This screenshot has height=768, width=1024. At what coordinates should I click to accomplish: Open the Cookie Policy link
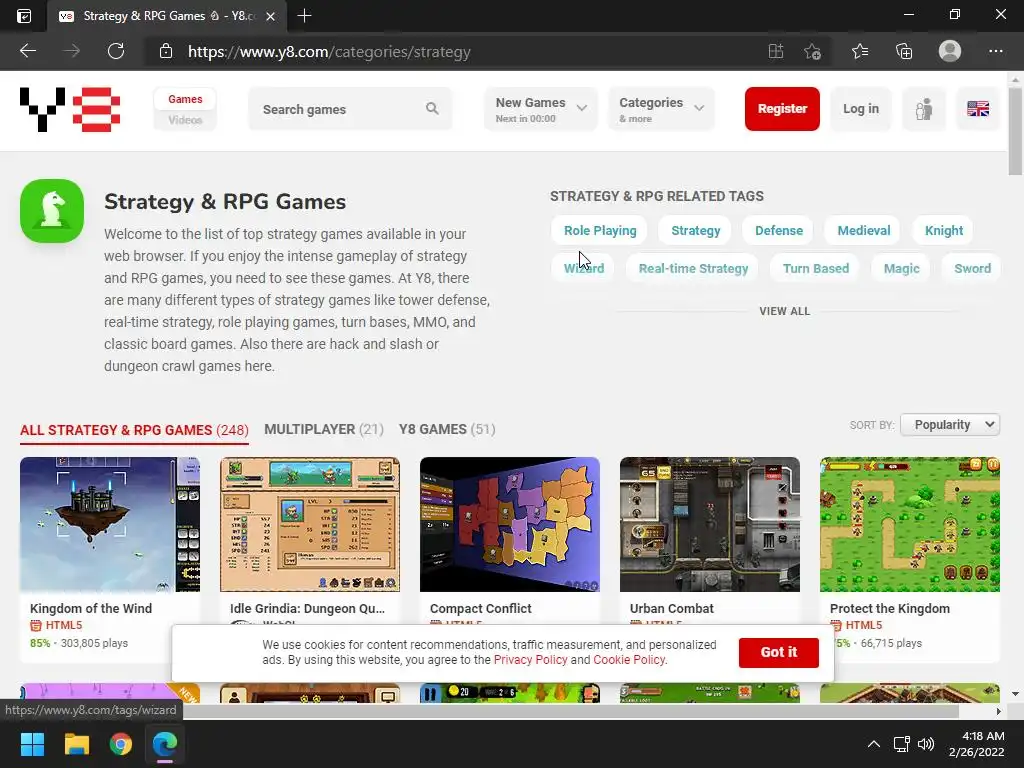point(629,660)
